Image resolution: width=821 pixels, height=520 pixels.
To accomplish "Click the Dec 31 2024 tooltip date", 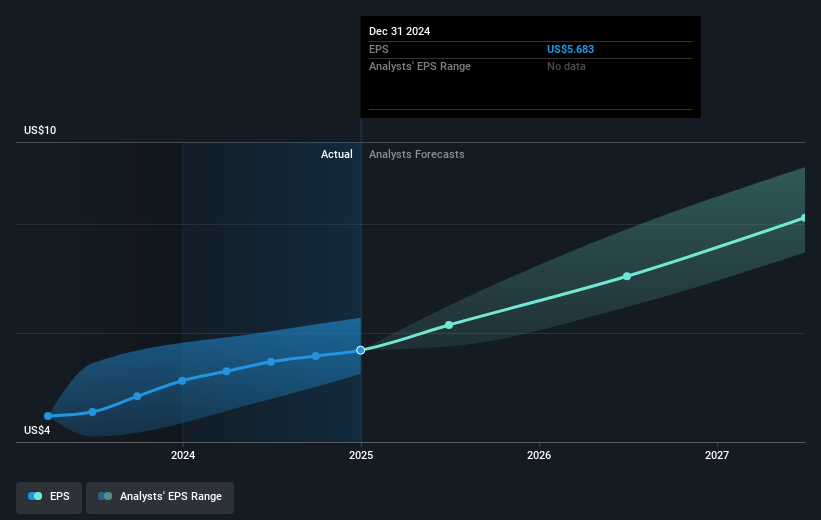I will (x=400, y=31).
